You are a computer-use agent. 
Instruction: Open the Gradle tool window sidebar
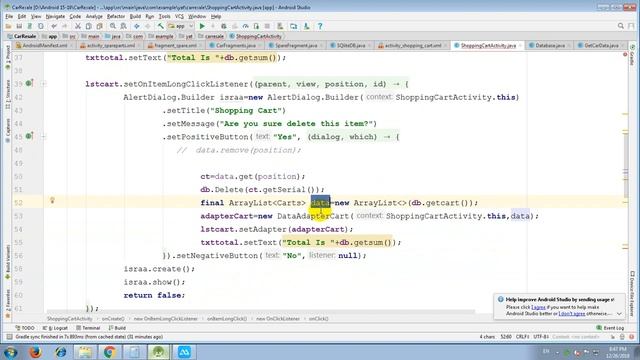(x=632, y=55)
